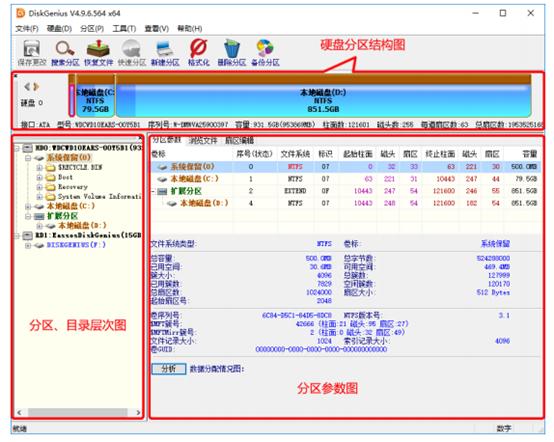Click the 扩展分区 icon in the tree
Screen dimensions: 554x442
coord(39,216)
